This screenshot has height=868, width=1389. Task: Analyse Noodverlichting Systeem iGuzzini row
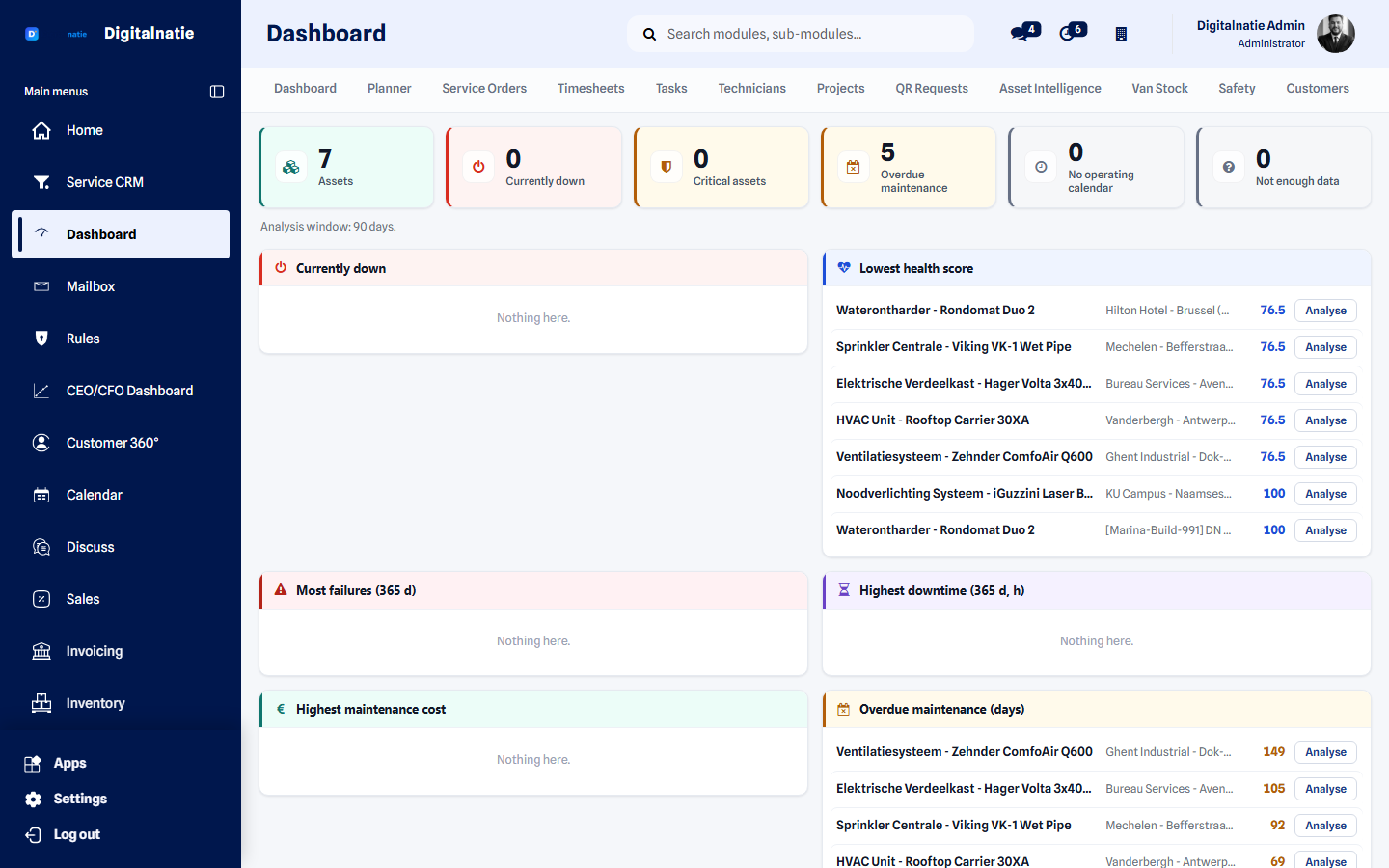tap(1325, 494)
